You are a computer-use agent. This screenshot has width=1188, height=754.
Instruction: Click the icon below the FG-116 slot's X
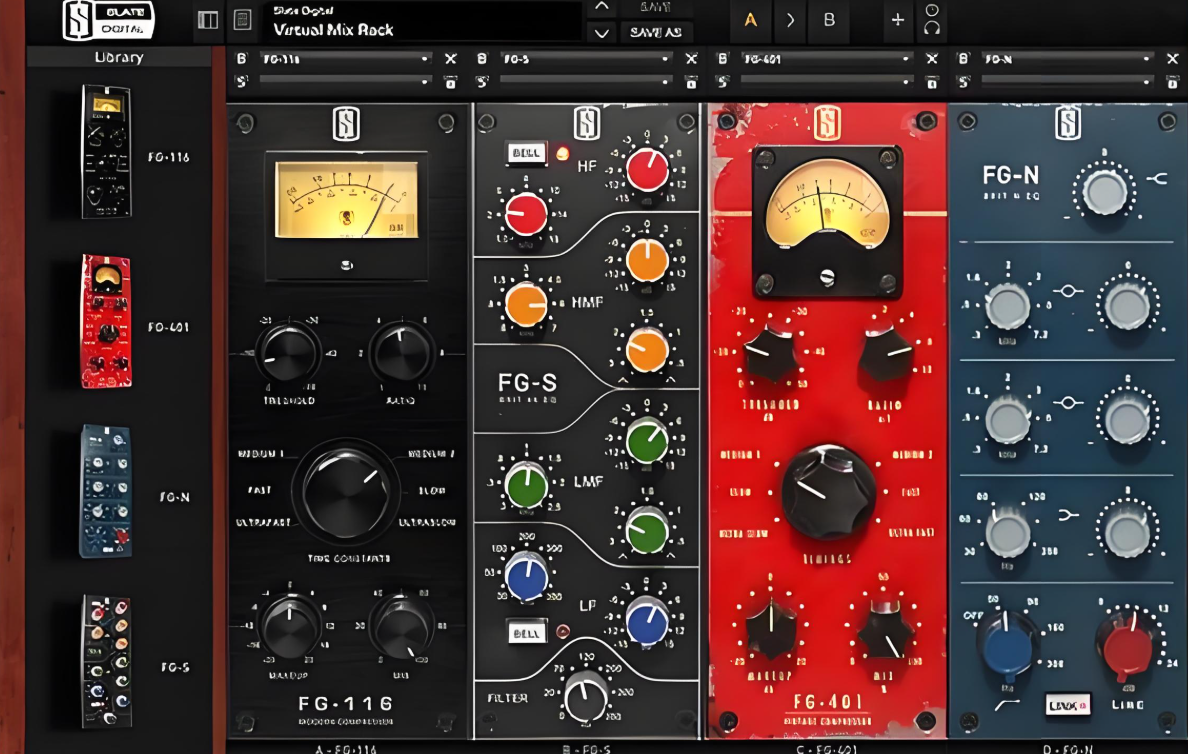tap(451, 82)
